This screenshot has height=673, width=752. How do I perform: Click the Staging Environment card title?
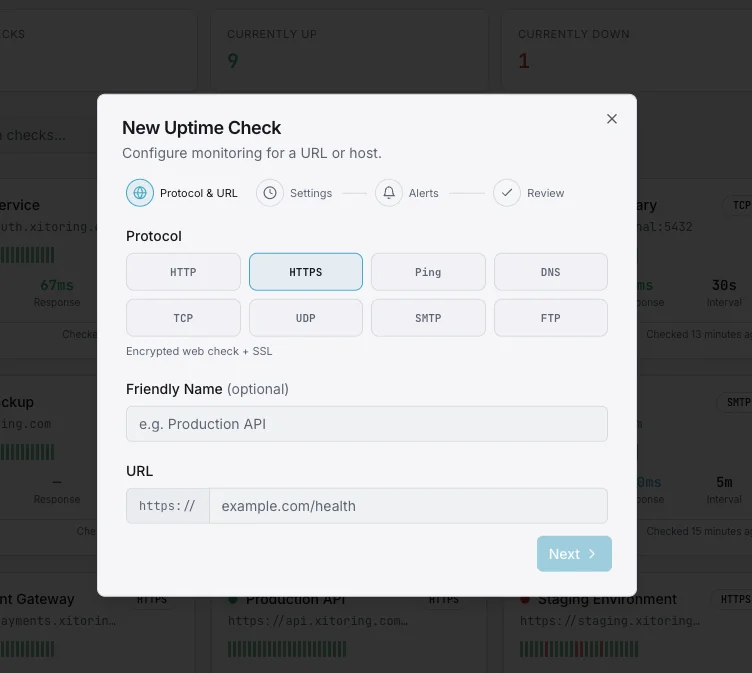point(607,600)
